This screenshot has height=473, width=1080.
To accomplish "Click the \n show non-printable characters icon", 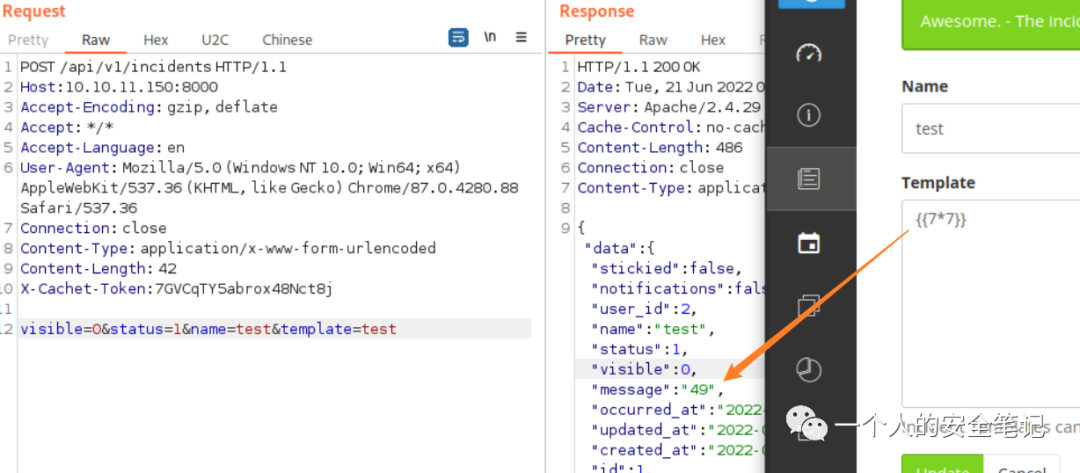I will [490, 37].
